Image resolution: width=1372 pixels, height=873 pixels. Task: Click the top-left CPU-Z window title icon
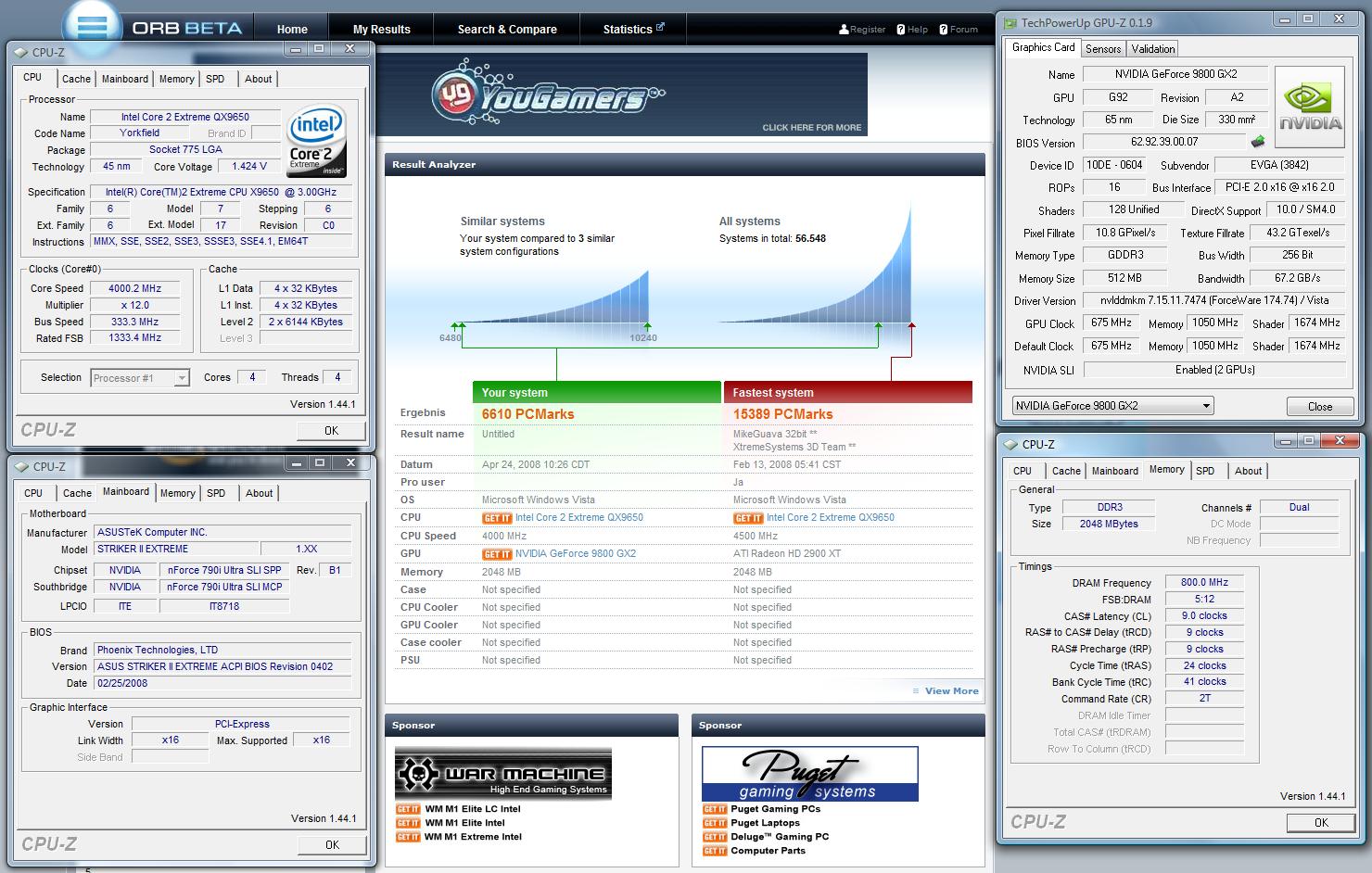tap(21, 53)
